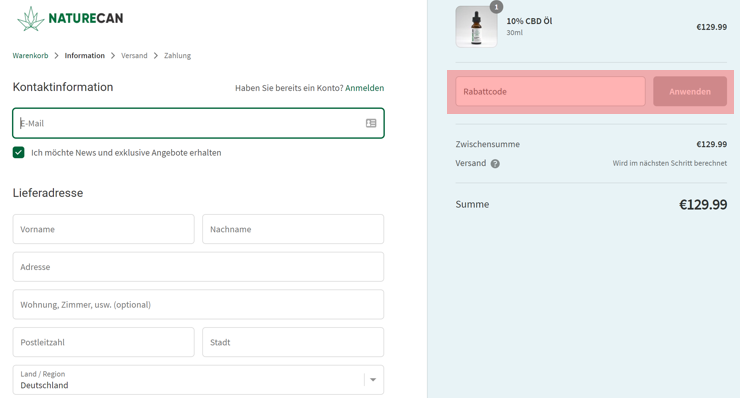Click into the Vorname field

pos(103,229)
